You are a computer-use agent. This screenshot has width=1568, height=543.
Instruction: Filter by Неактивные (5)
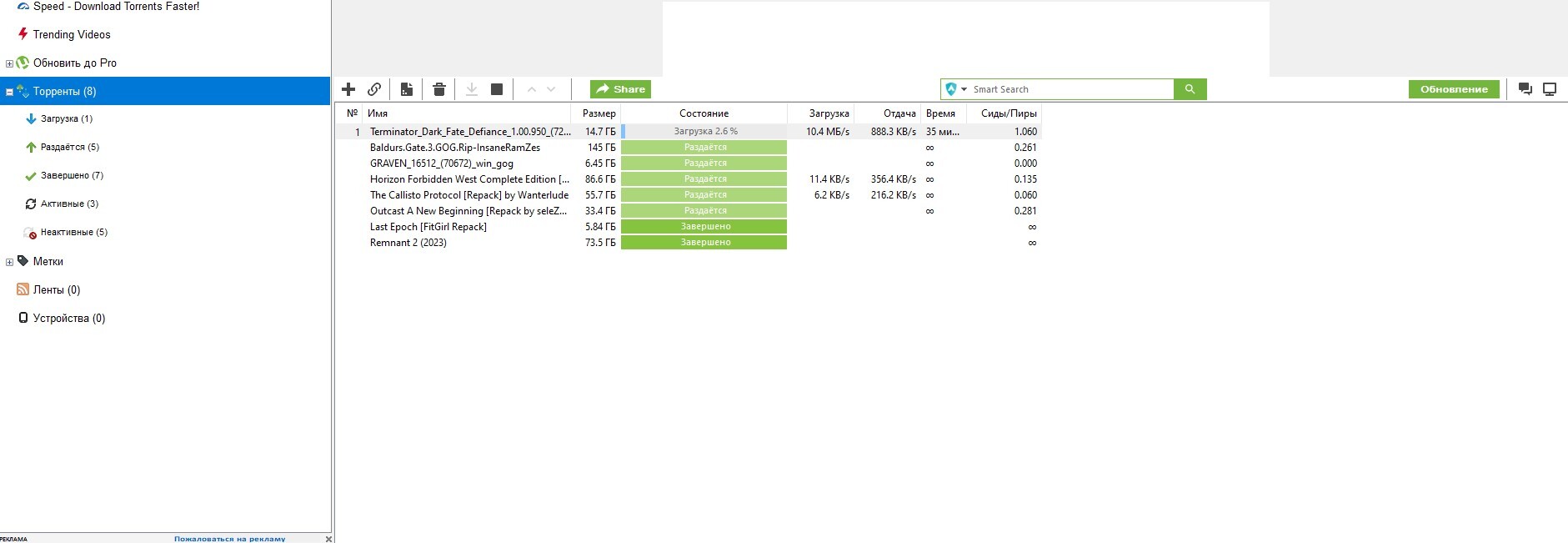(73, 232)
